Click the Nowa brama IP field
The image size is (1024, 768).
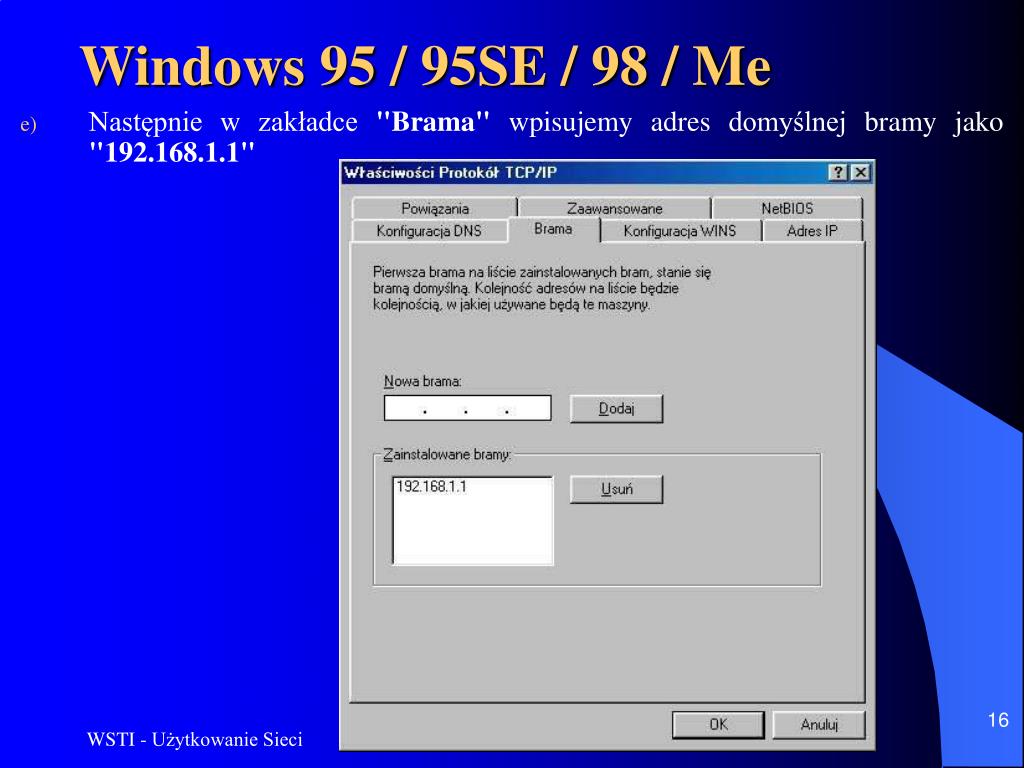(x=468, y=408)
